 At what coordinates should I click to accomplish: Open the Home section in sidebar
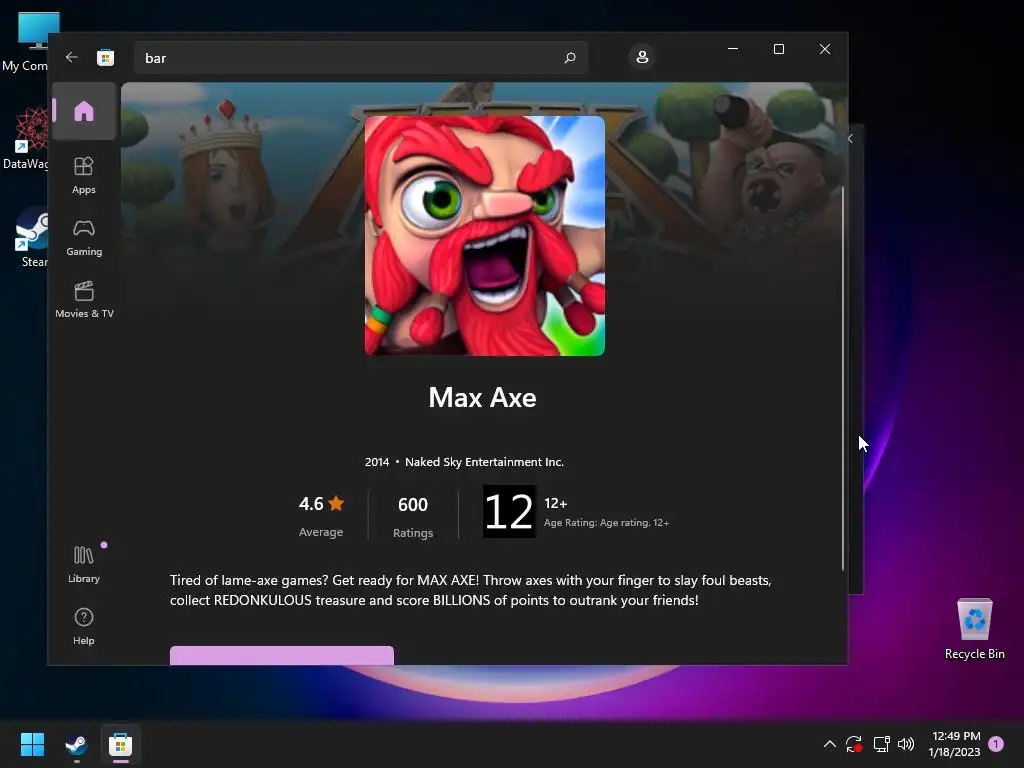(x=84, y=112)
